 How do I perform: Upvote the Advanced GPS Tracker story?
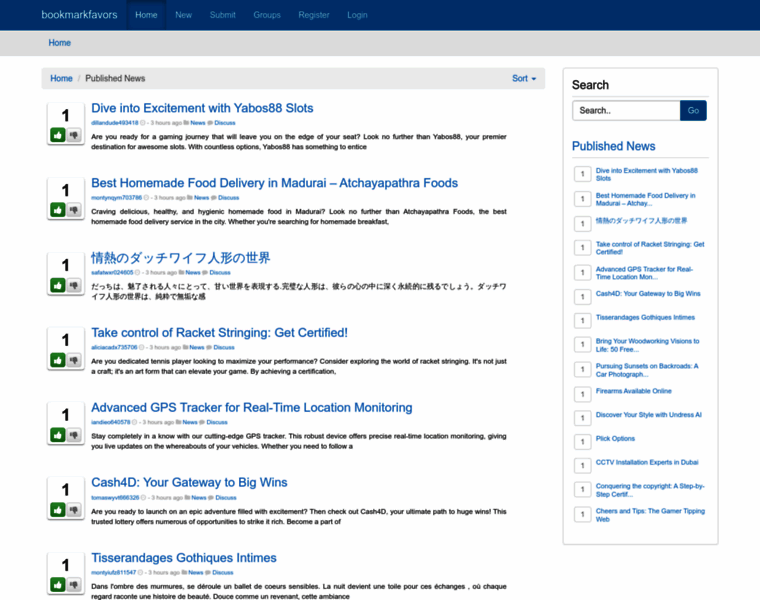58,435
